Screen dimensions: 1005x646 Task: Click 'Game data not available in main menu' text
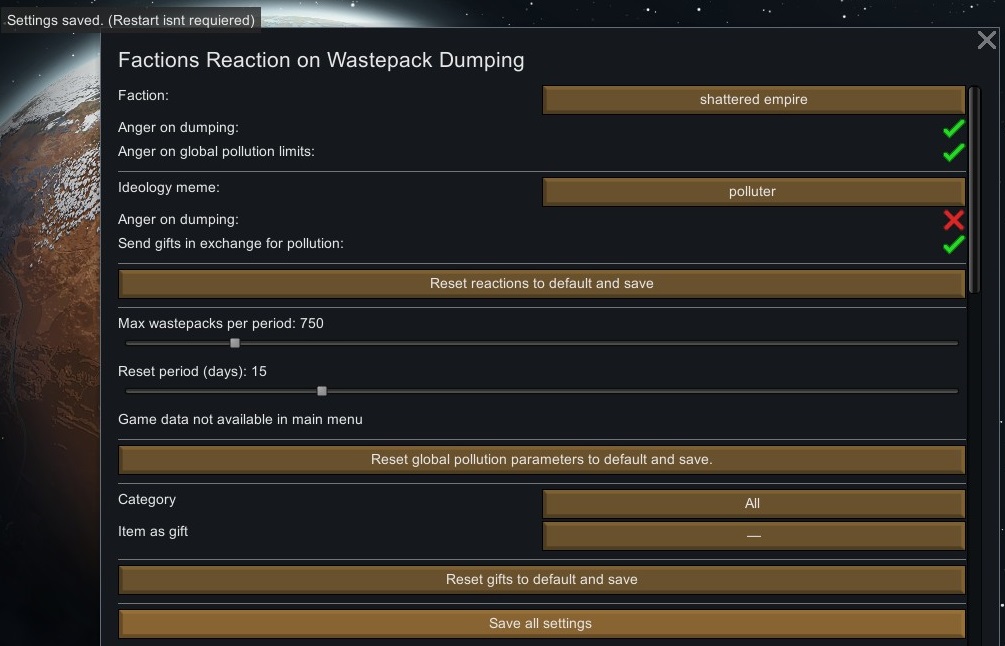tap(240, 419)
